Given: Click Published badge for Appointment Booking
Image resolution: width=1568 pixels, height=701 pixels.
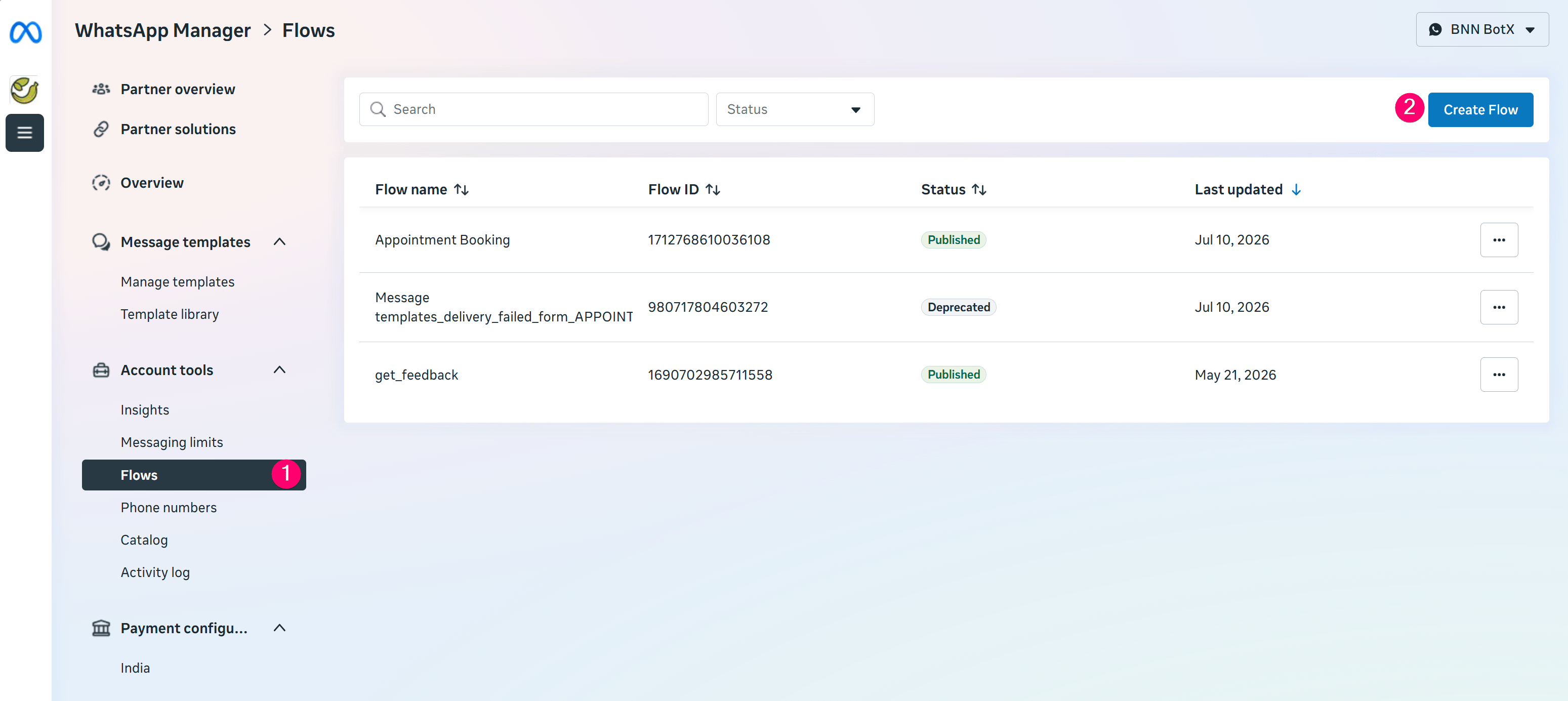Looking at the screenshot, I should click(953, 240).
